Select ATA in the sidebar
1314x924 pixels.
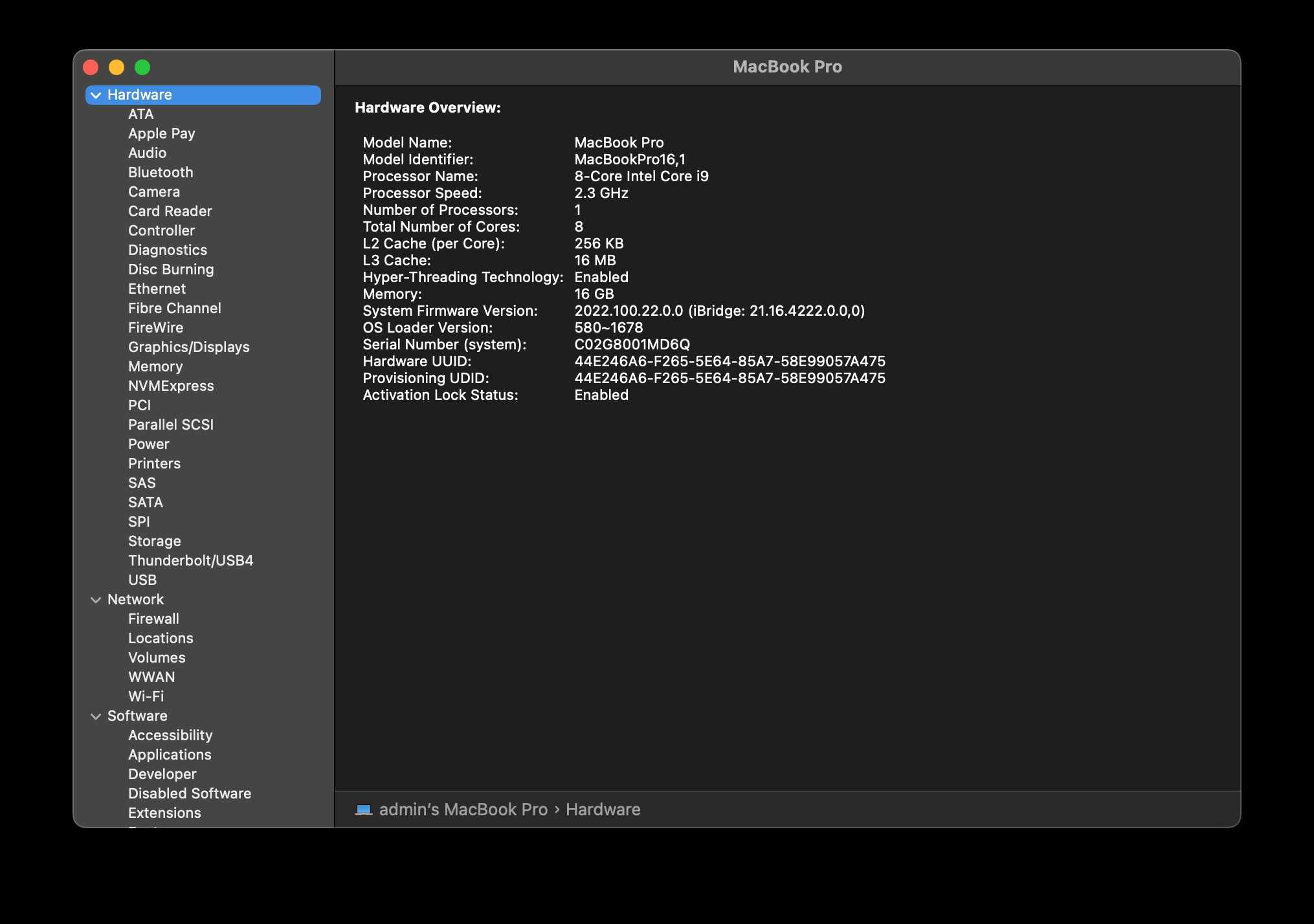point(140,115)
